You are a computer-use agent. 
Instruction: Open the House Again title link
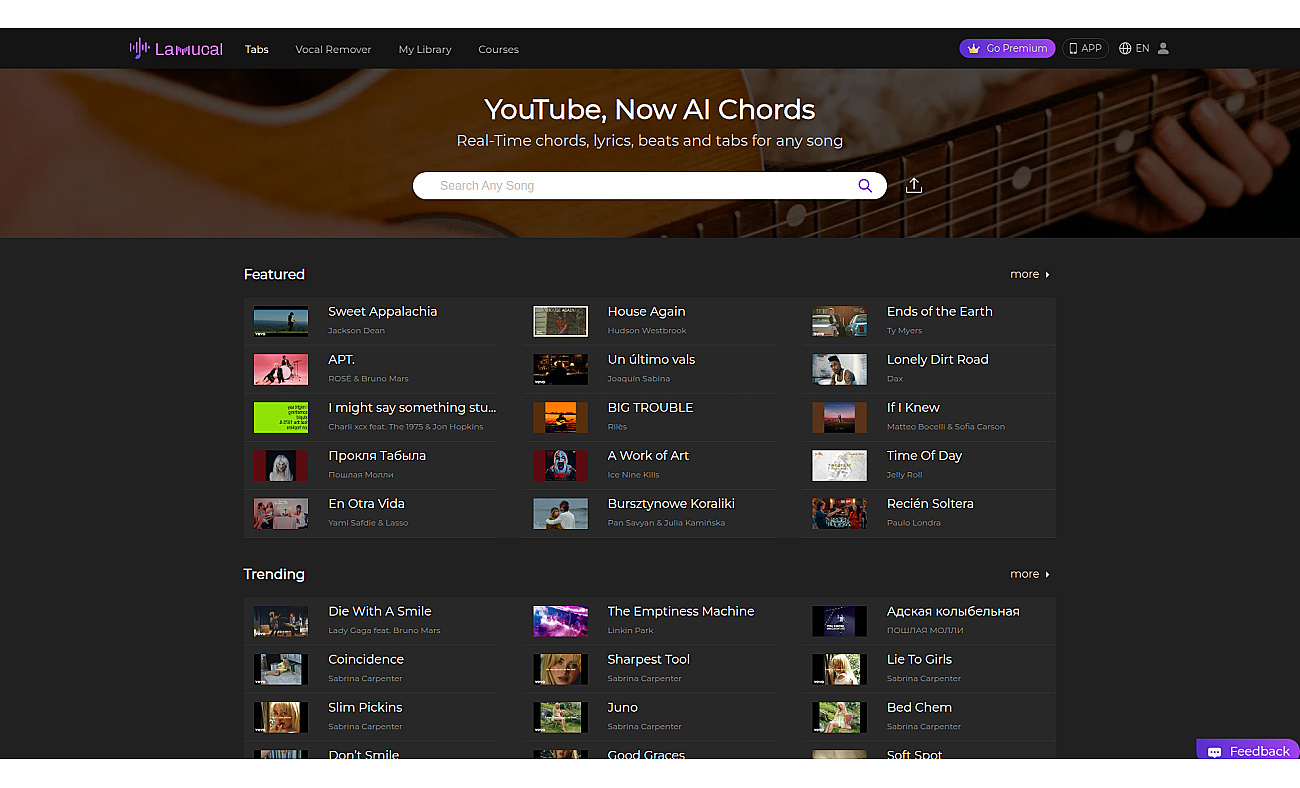(646, 312)
